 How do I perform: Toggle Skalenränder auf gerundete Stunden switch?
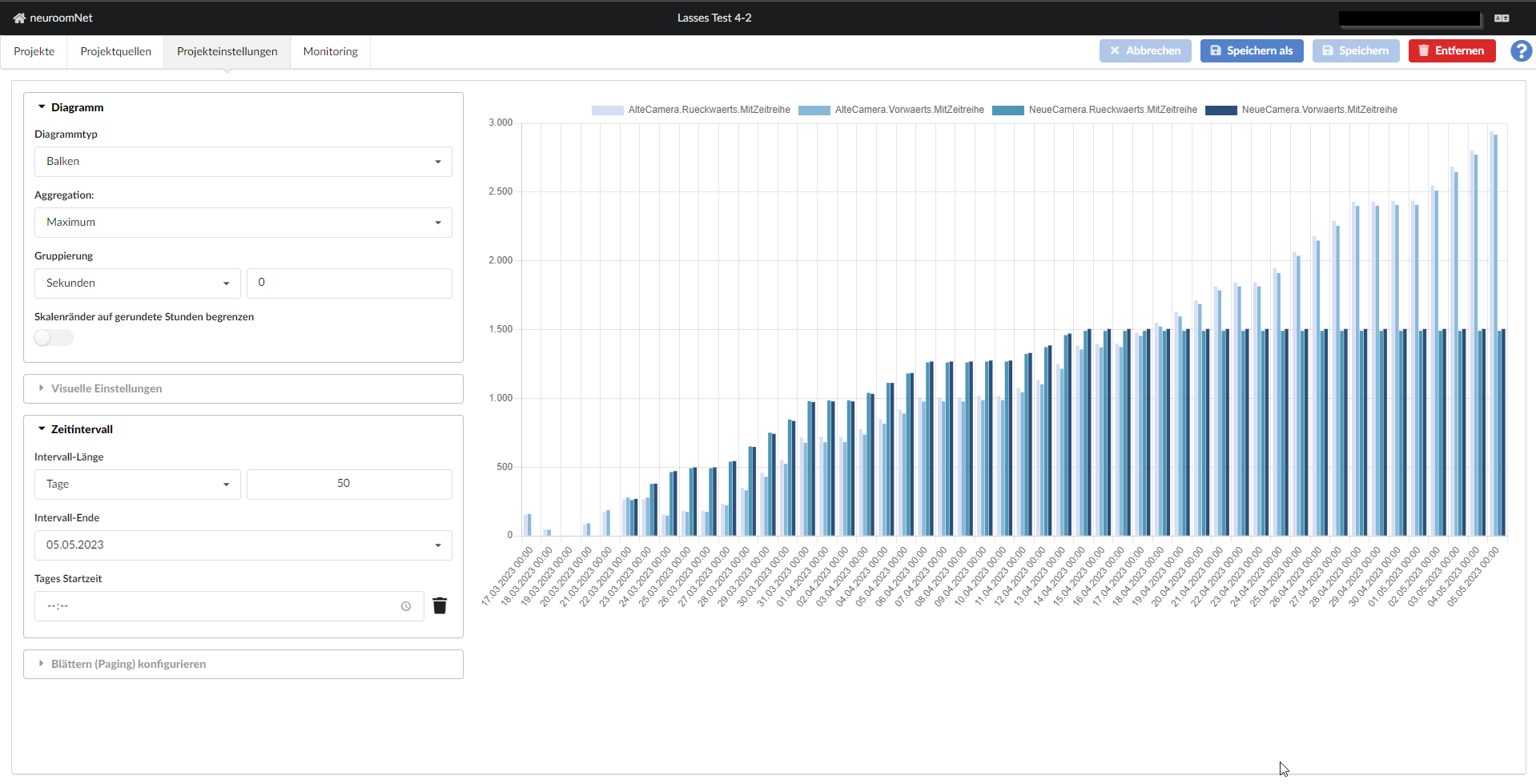(54, 337)
